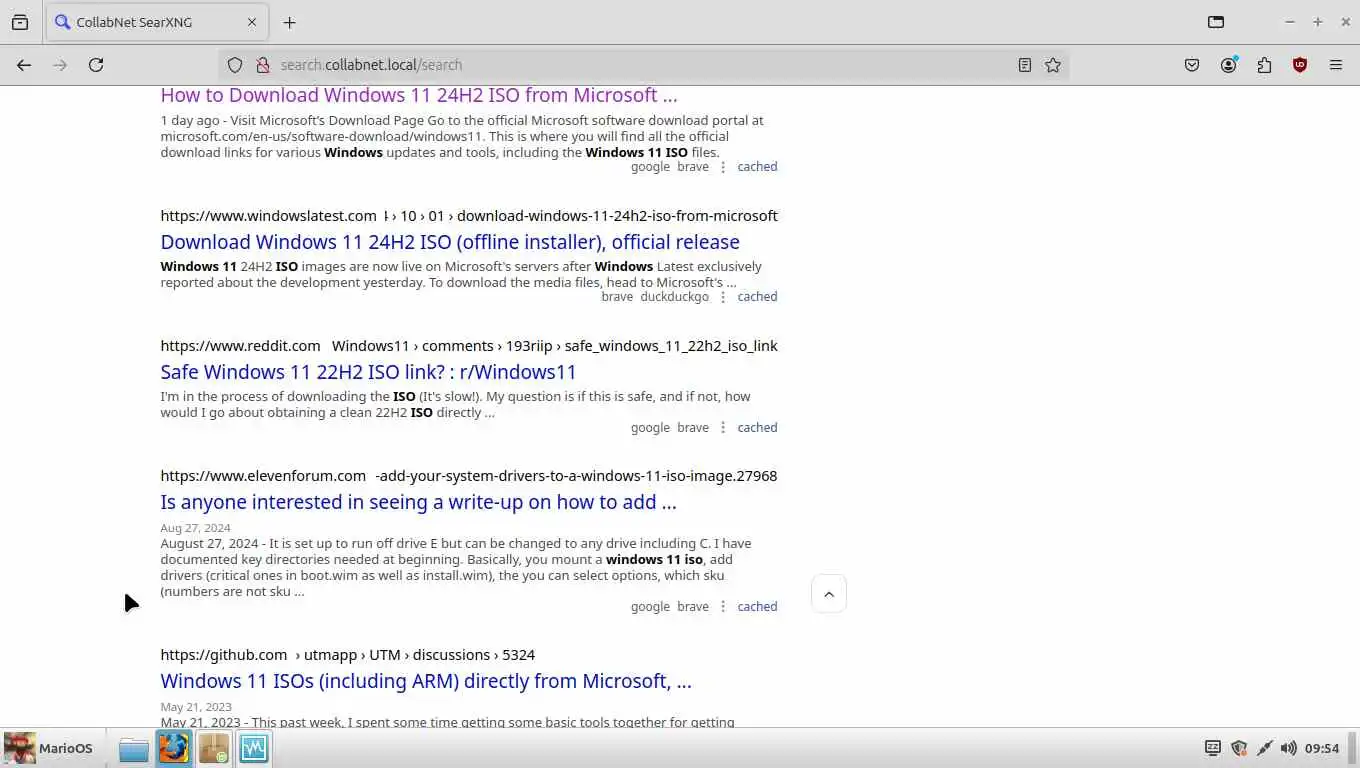
Task: Click 'google' engine label on Reddit result
Action: 650,428
